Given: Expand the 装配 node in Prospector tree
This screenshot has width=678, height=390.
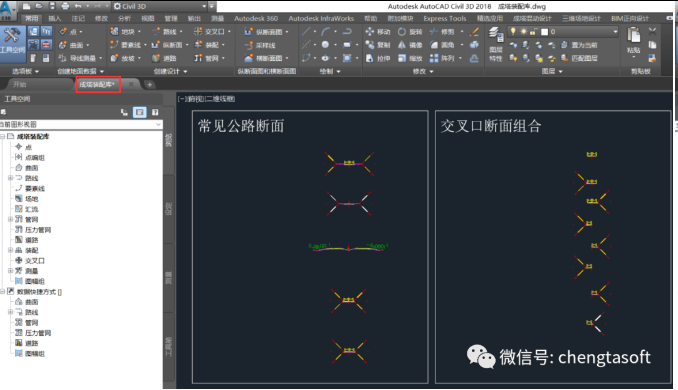Looking at the screenshot, I should click(10, 250).
